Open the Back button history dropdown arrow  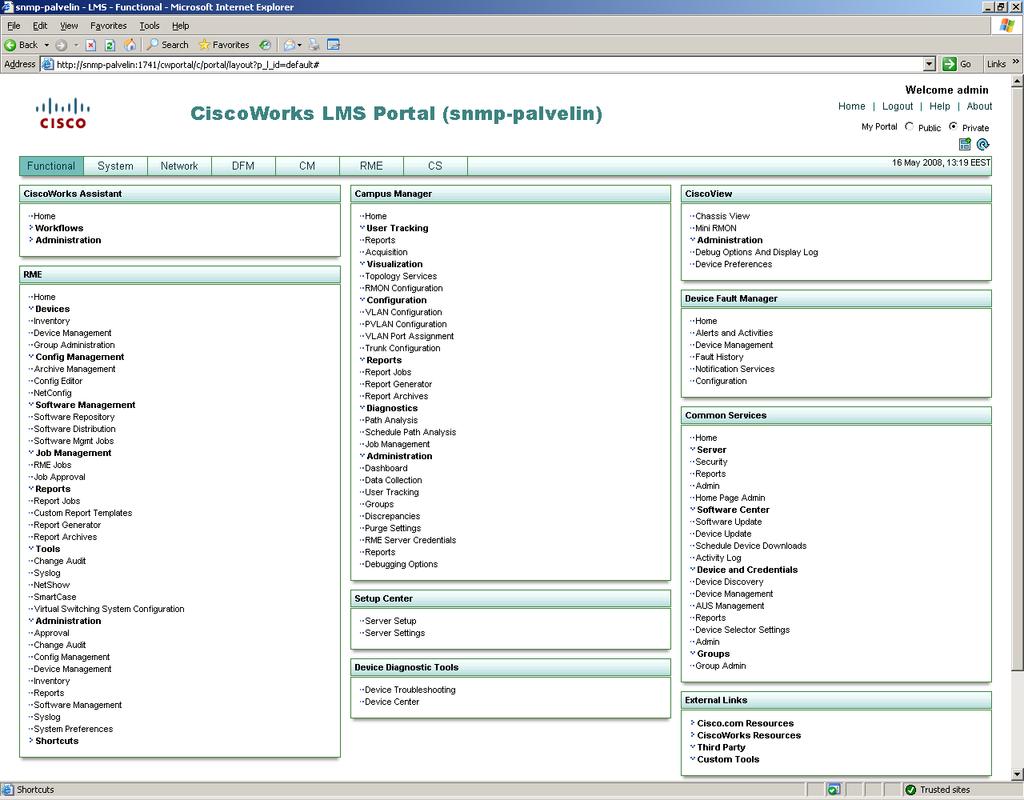[46, 45]
